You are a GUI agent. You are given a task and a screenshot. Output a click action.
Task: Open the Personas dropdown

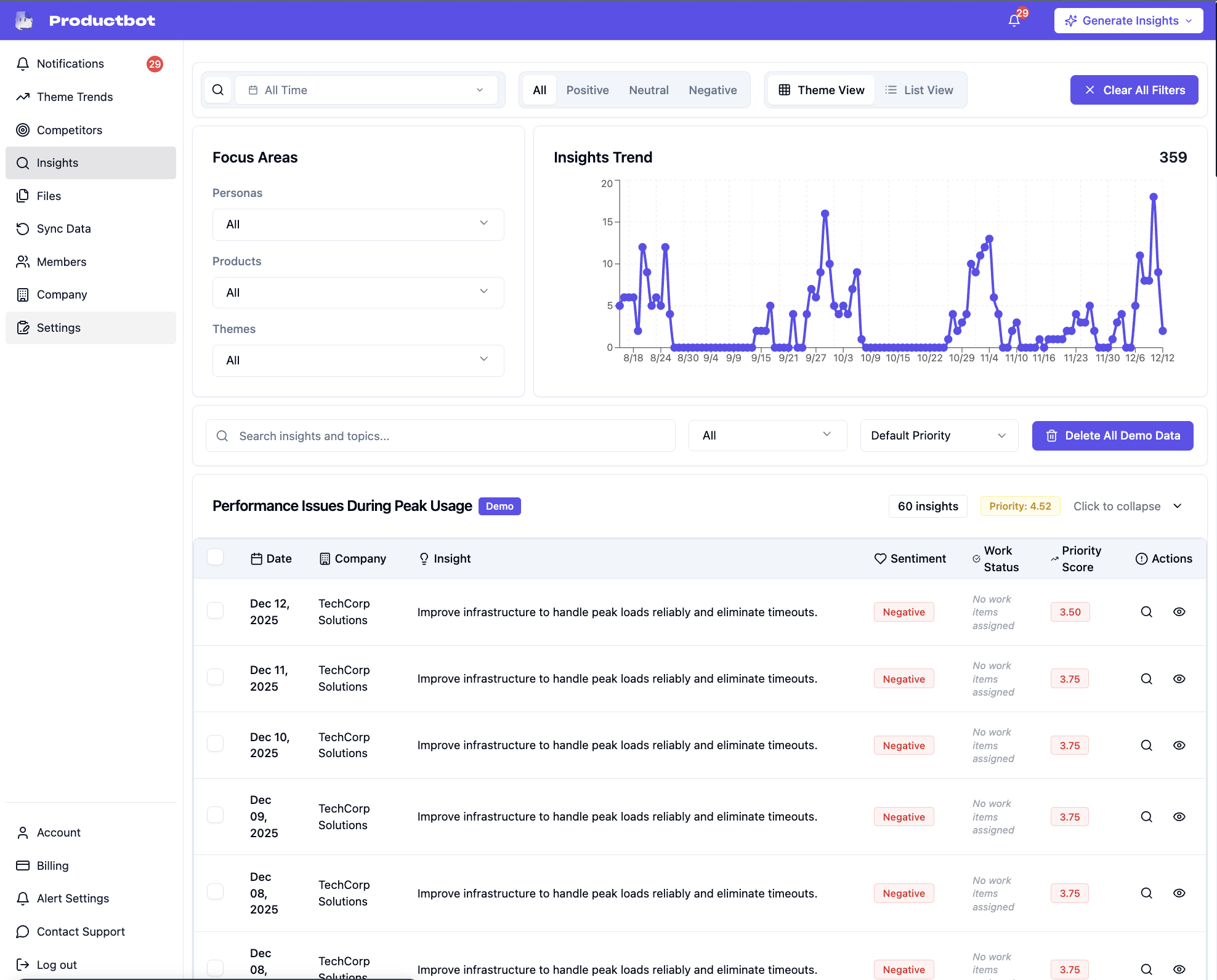coord(358,224)
